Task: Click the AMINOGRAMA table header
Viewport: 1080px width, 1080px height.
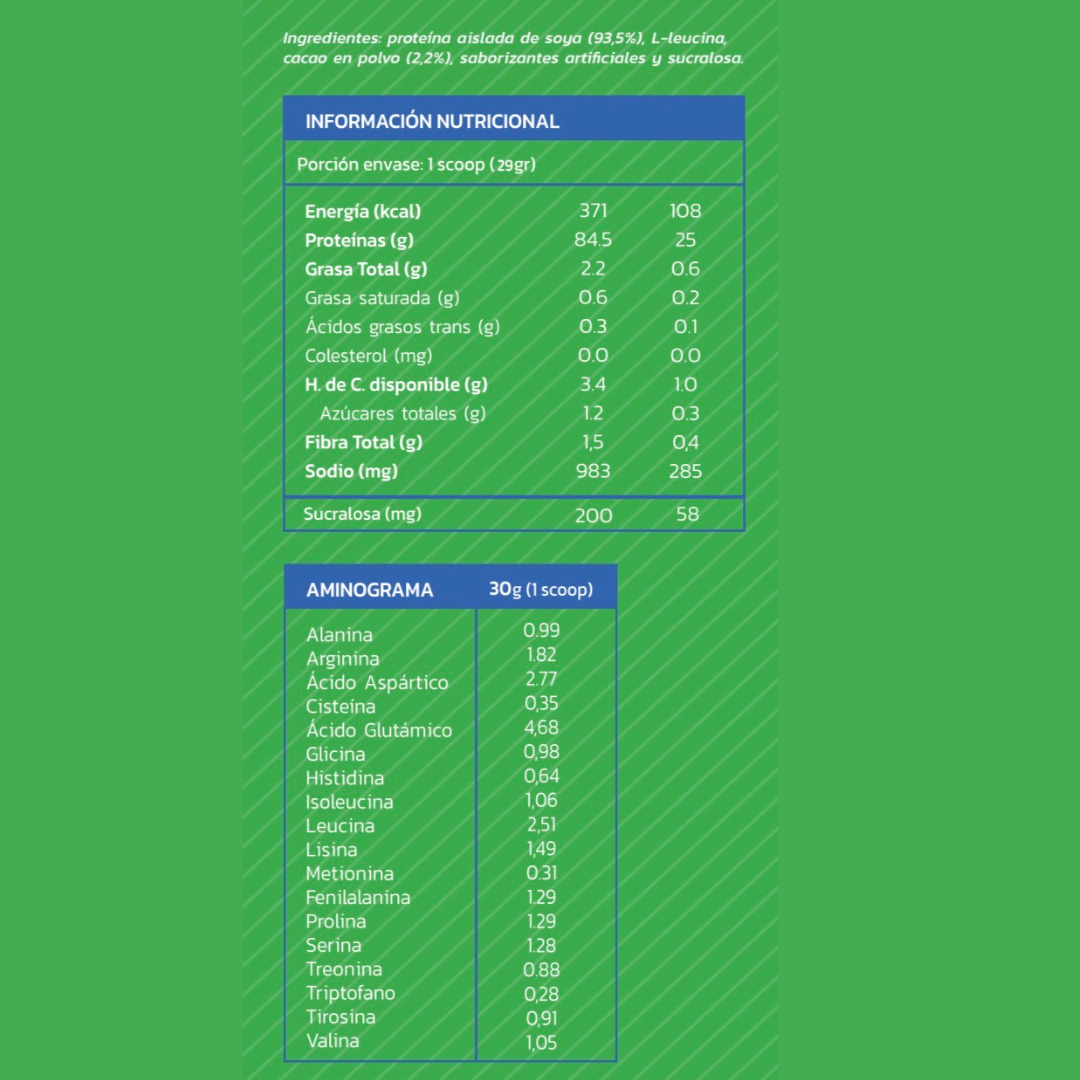Action: [370, 590]
